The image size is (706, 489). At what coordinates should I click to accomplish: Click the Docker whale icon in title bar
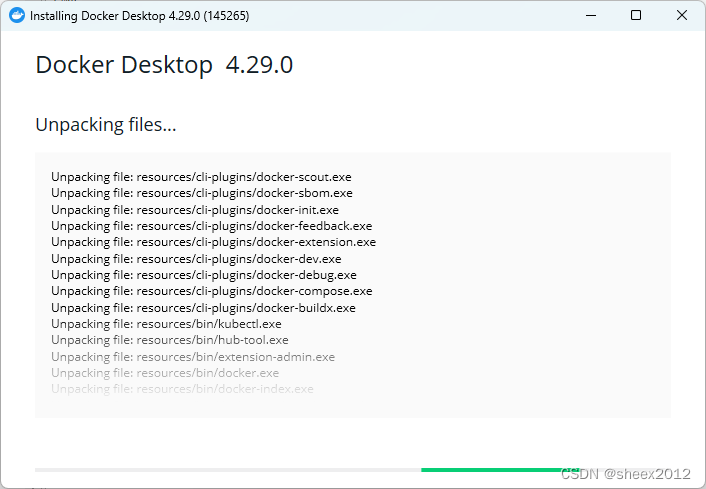17,15
